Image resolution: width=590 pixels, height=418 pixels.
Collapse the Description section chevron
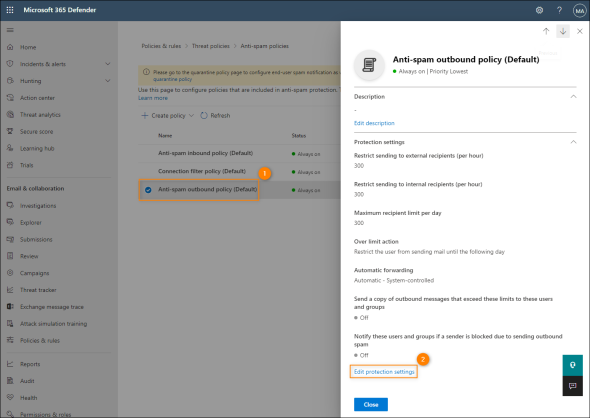[573, 97]
